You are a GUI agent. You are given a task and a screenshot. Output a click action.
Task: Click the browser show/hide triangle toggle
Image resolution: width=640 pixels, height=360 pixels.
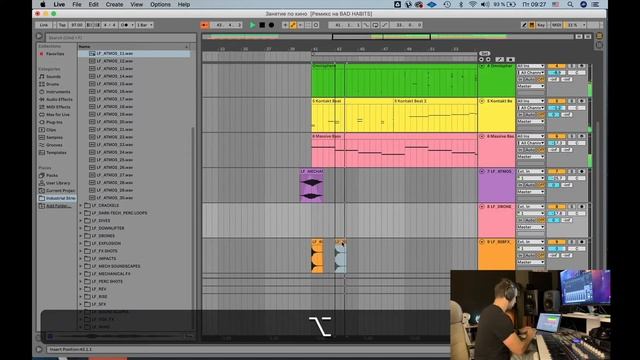pos(39,37)
